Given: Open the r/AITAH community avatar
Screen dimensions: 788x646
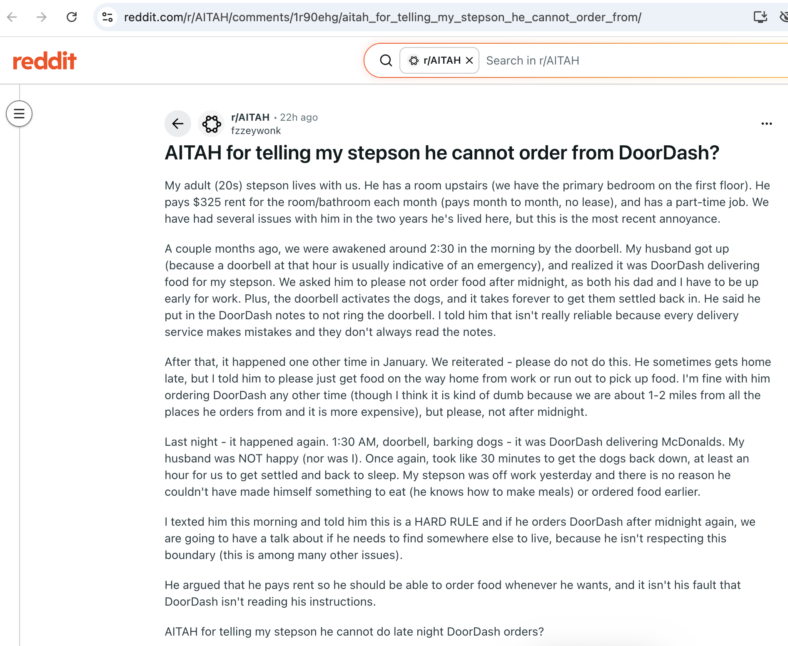Looking at the screenshot, I should 212,124.
